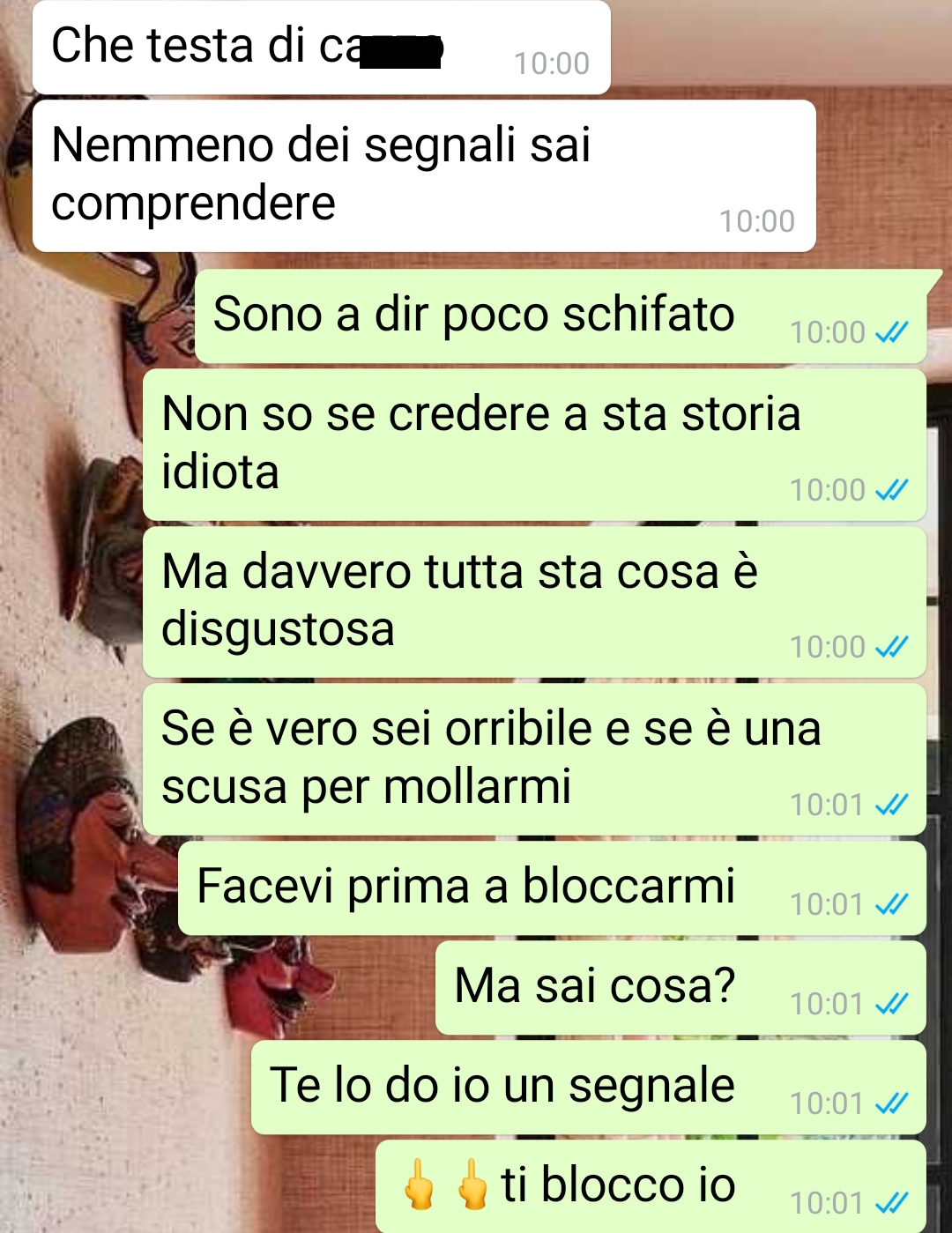Select the 'Nemmeno dei segnali sai comprendere' message
This screenshot has height=1233, width=952.
click(424, 175)
